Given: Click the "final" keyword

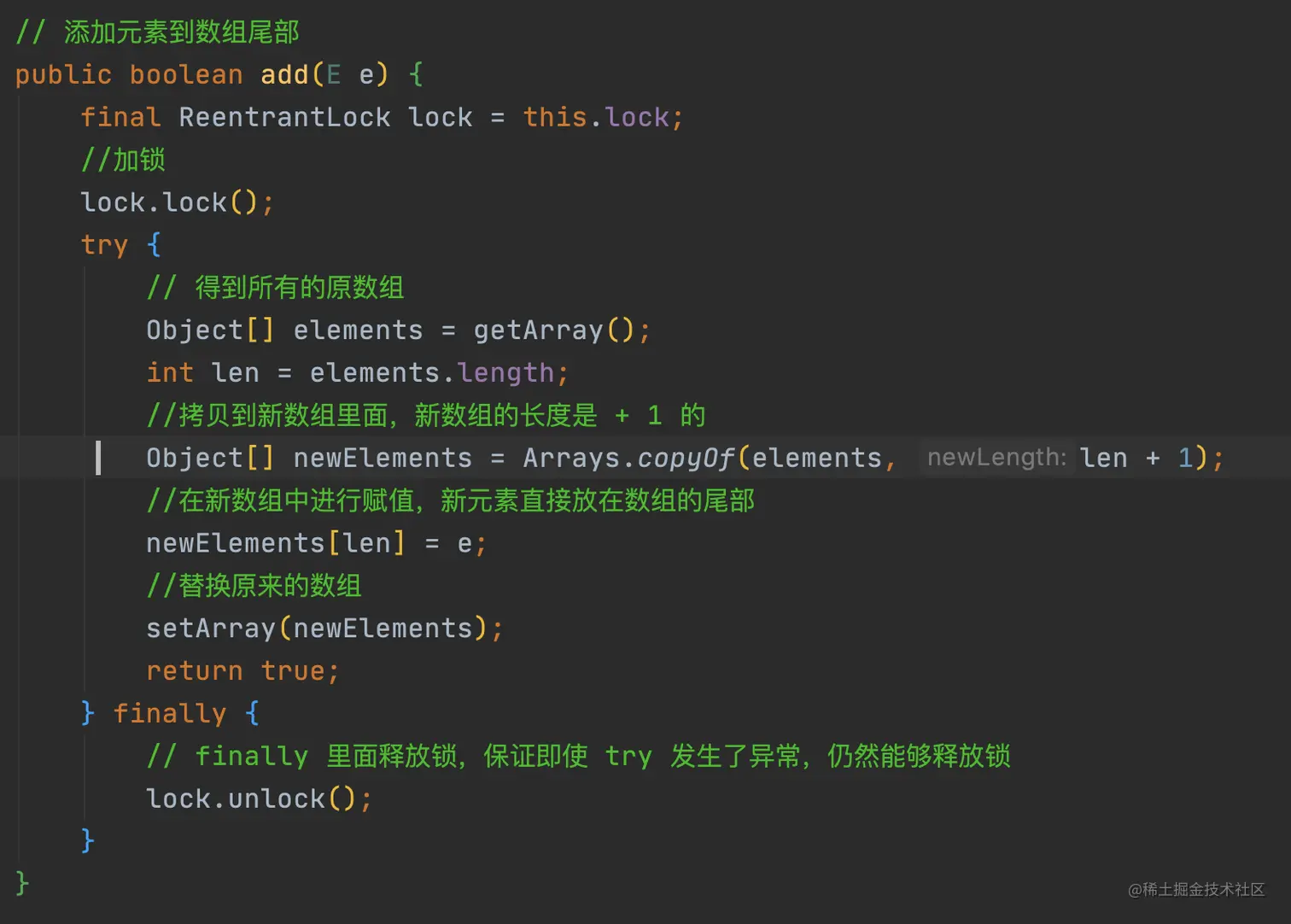Looking at the screenshot, I should pos(120,117).
